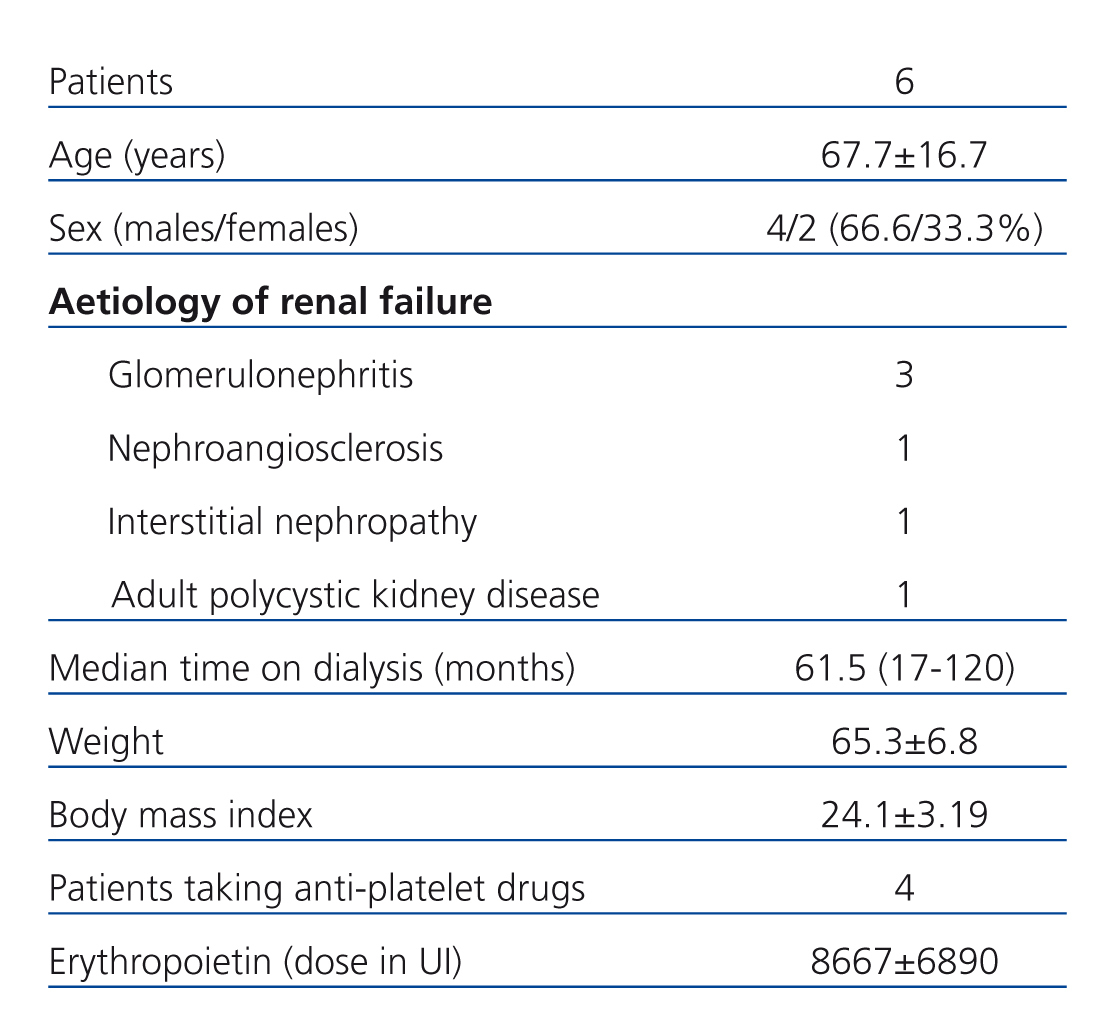Select the "Age (years)" label
This screenshot has height=1012, width=1098.
coord(137,156)
